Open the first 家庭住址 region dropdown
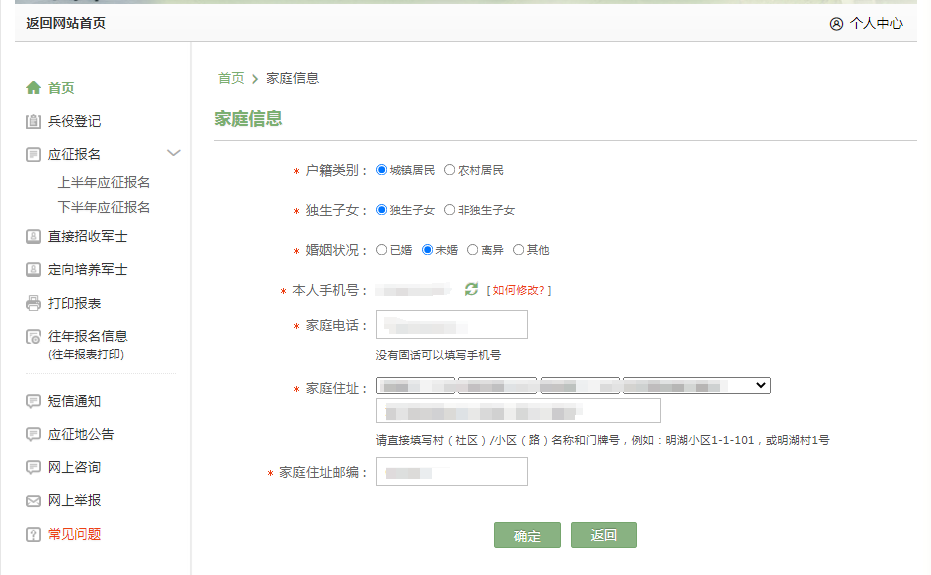This screenshot has height=575, width=931. point(415,385)
